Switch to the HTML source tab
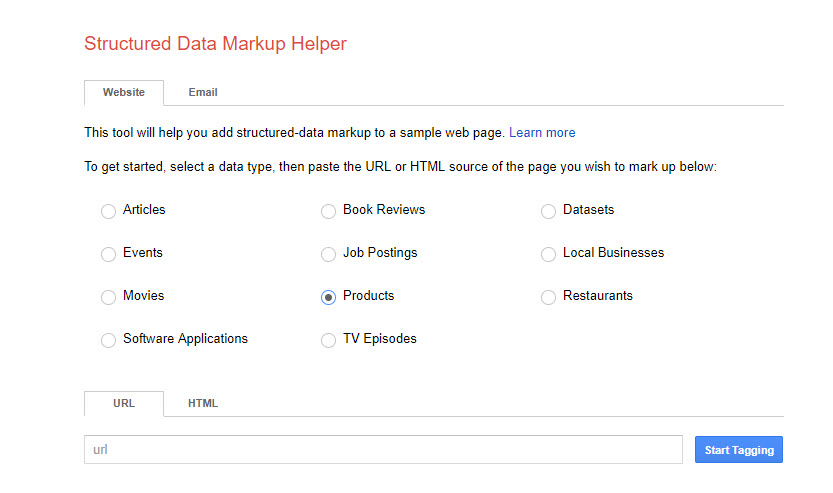This screenshot has height=493, width=833. [203, 403]
